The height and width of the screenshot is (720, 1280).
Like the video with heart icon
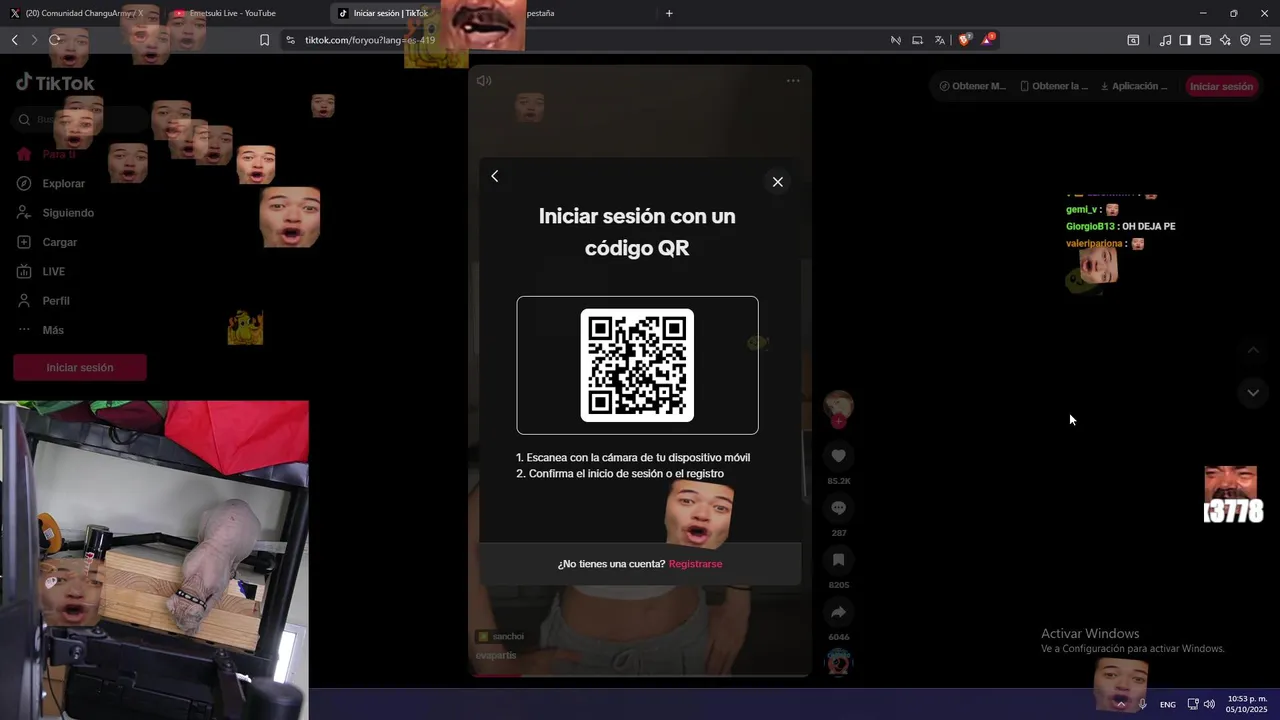838,456
